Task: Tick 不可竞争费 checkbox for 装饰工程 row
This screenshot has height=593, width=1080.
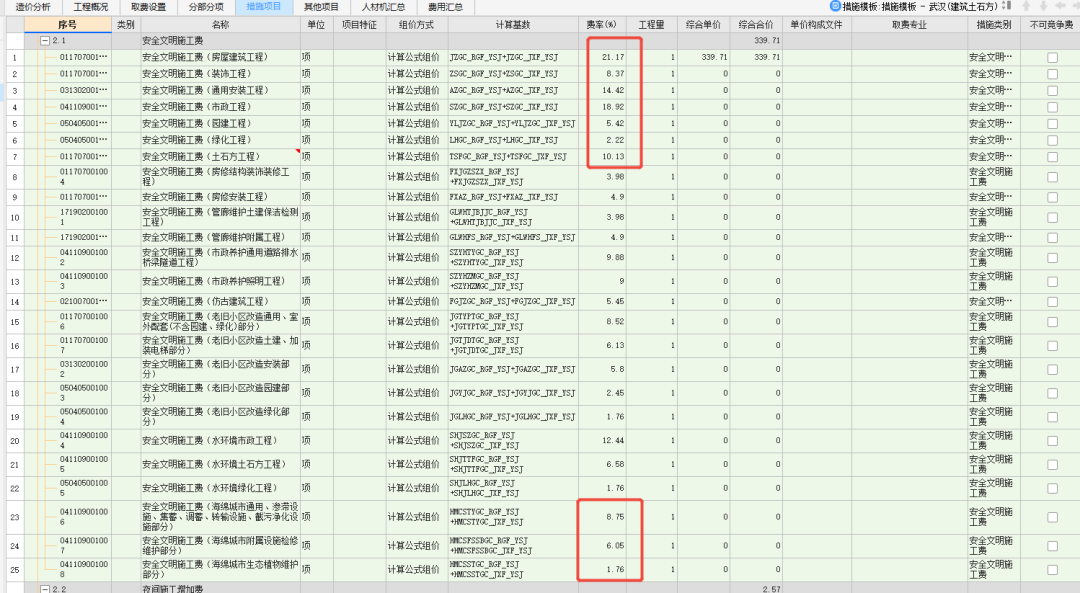Action: 1052,74
